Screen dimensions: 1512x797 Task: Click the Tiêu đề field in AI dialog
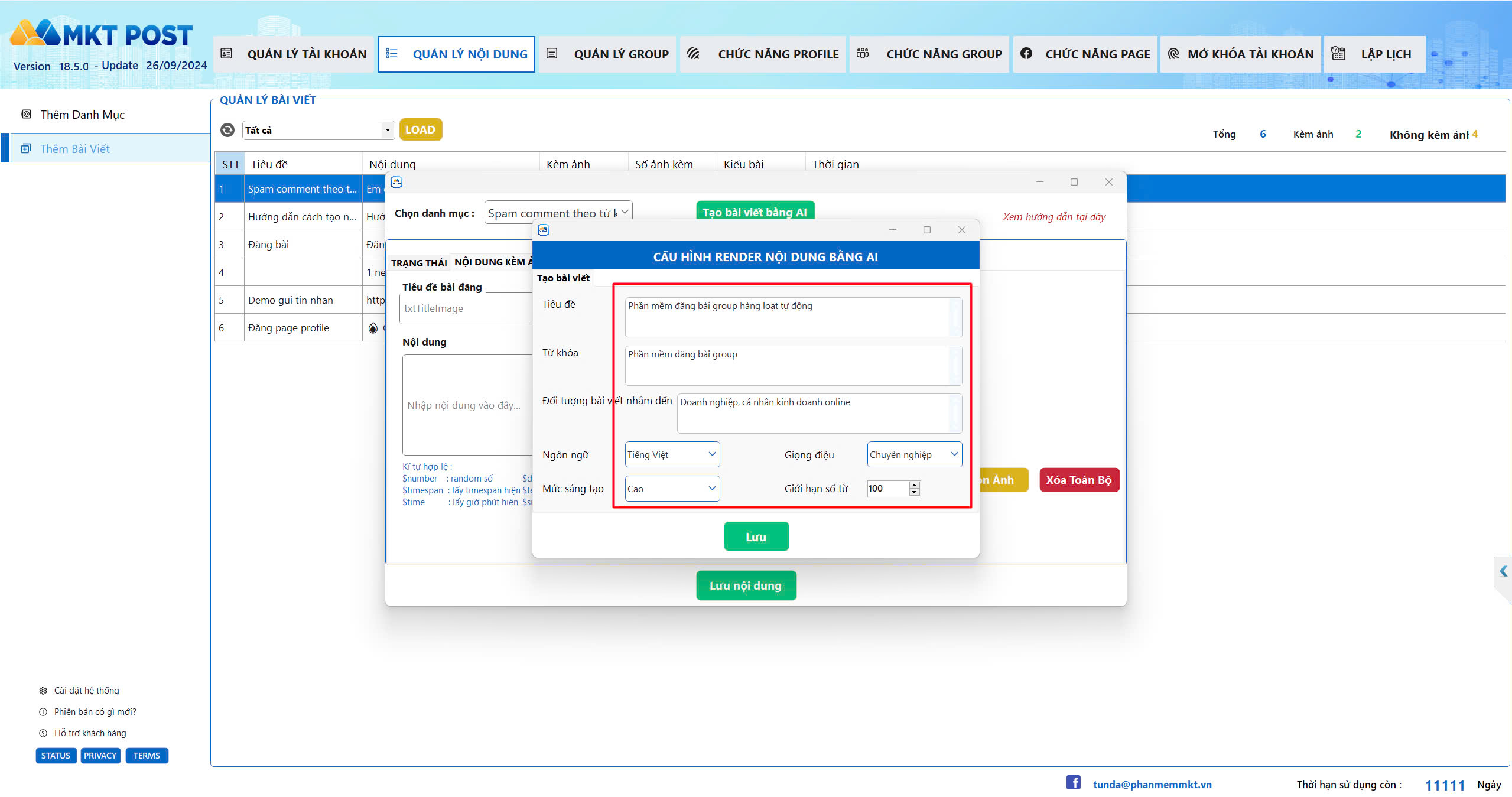point(793,317)
